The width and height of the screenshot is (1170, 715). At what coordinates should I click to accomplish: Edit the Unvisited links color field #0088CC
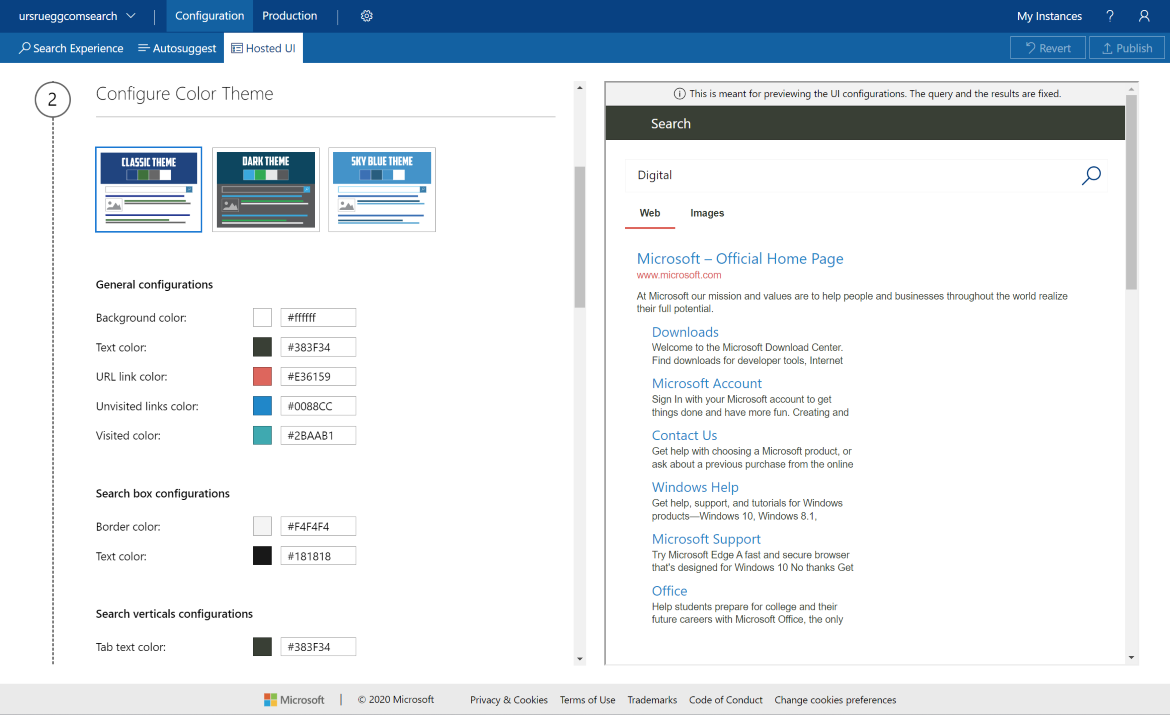[x=318, y=406]
